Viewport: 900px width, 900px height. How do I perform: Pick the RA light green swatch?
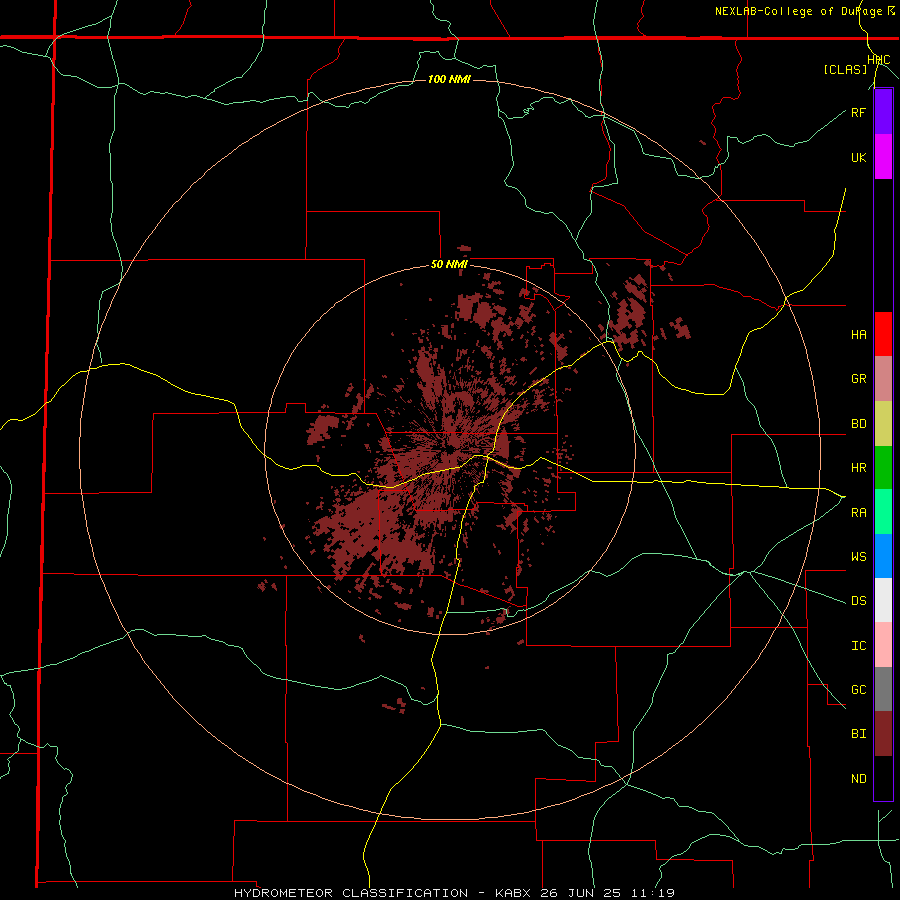pos(883,512)
